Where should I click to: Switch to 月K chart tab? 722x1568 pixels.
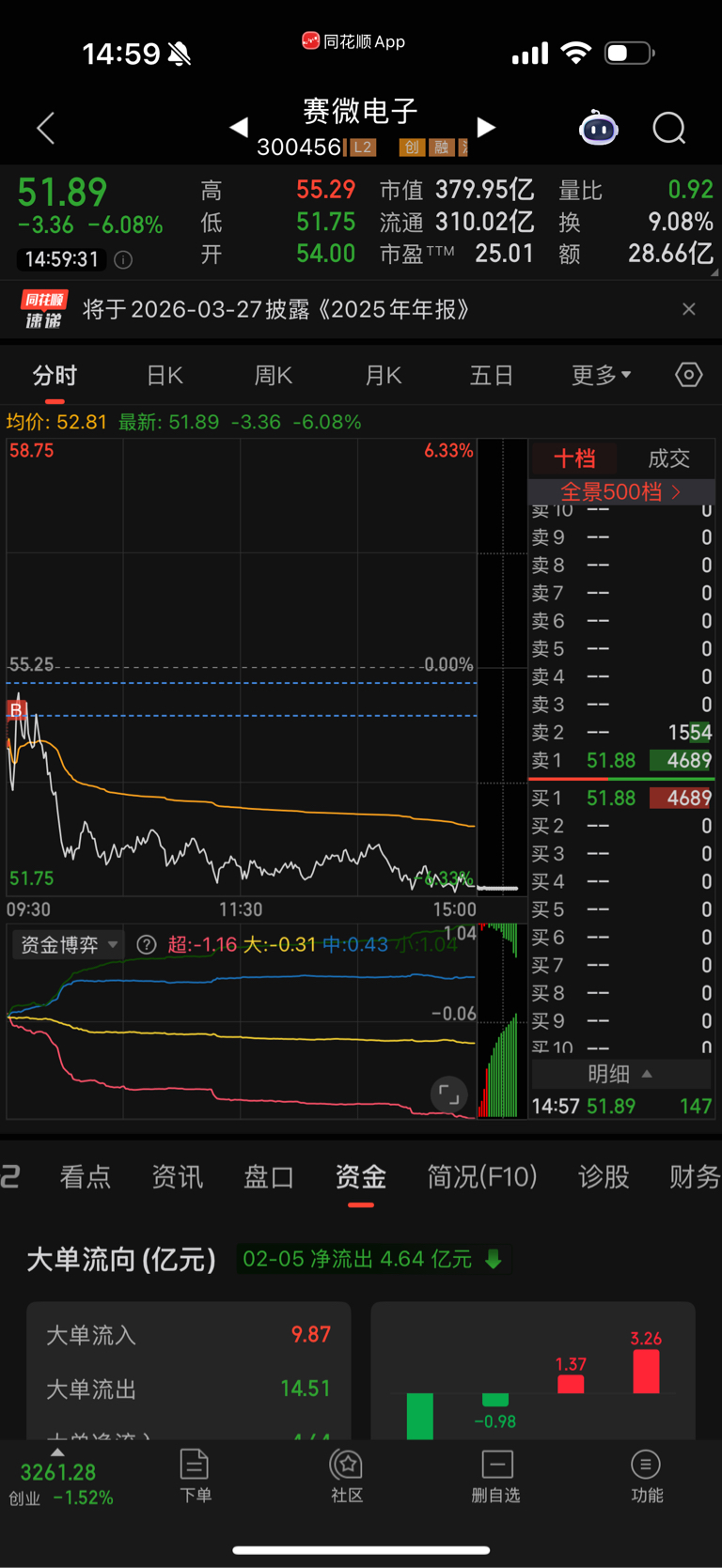pos(384,376)
